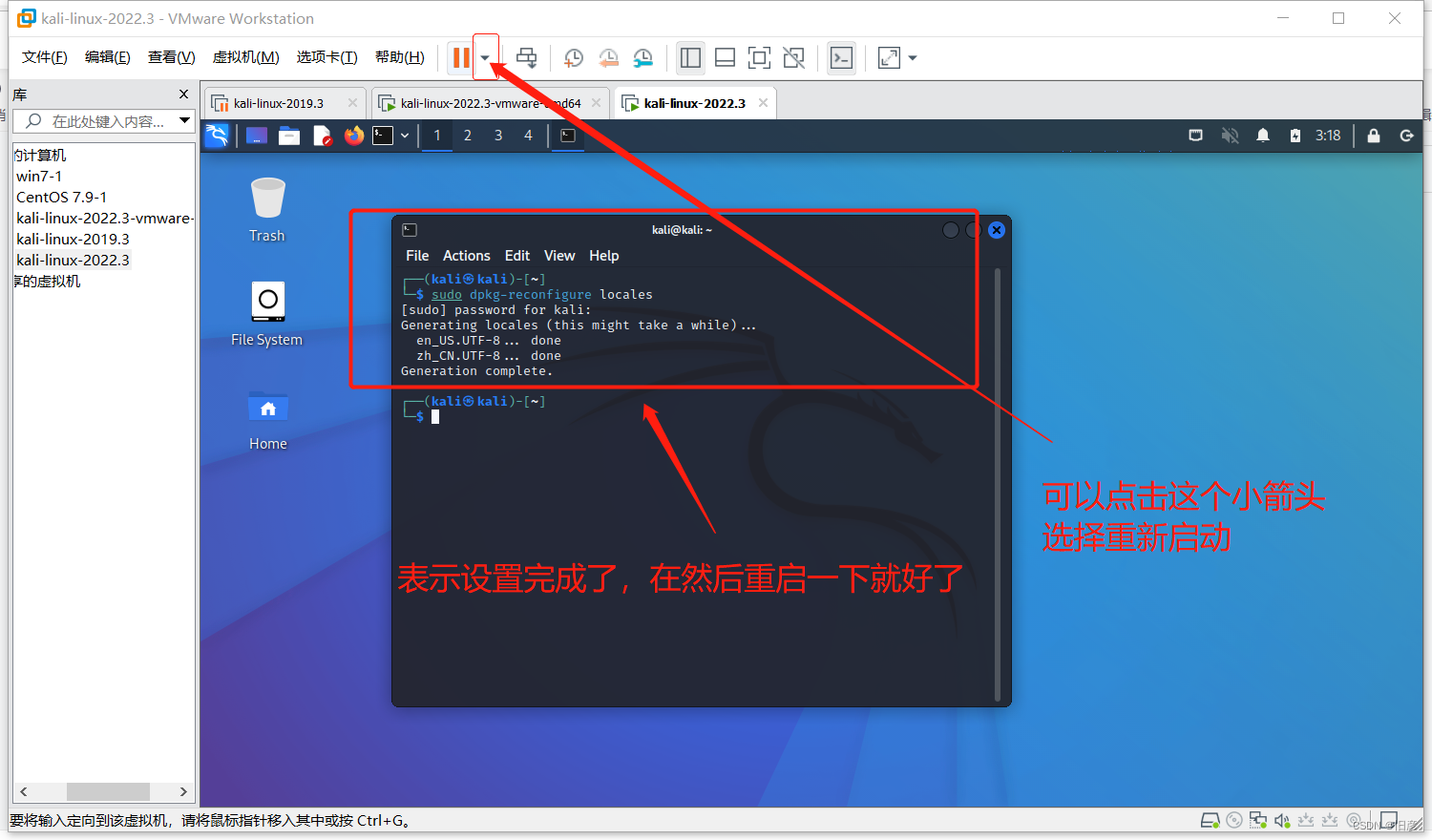Open the power manager battery icon
The image size is (1432, 840).
click(x=1295, y=136)
